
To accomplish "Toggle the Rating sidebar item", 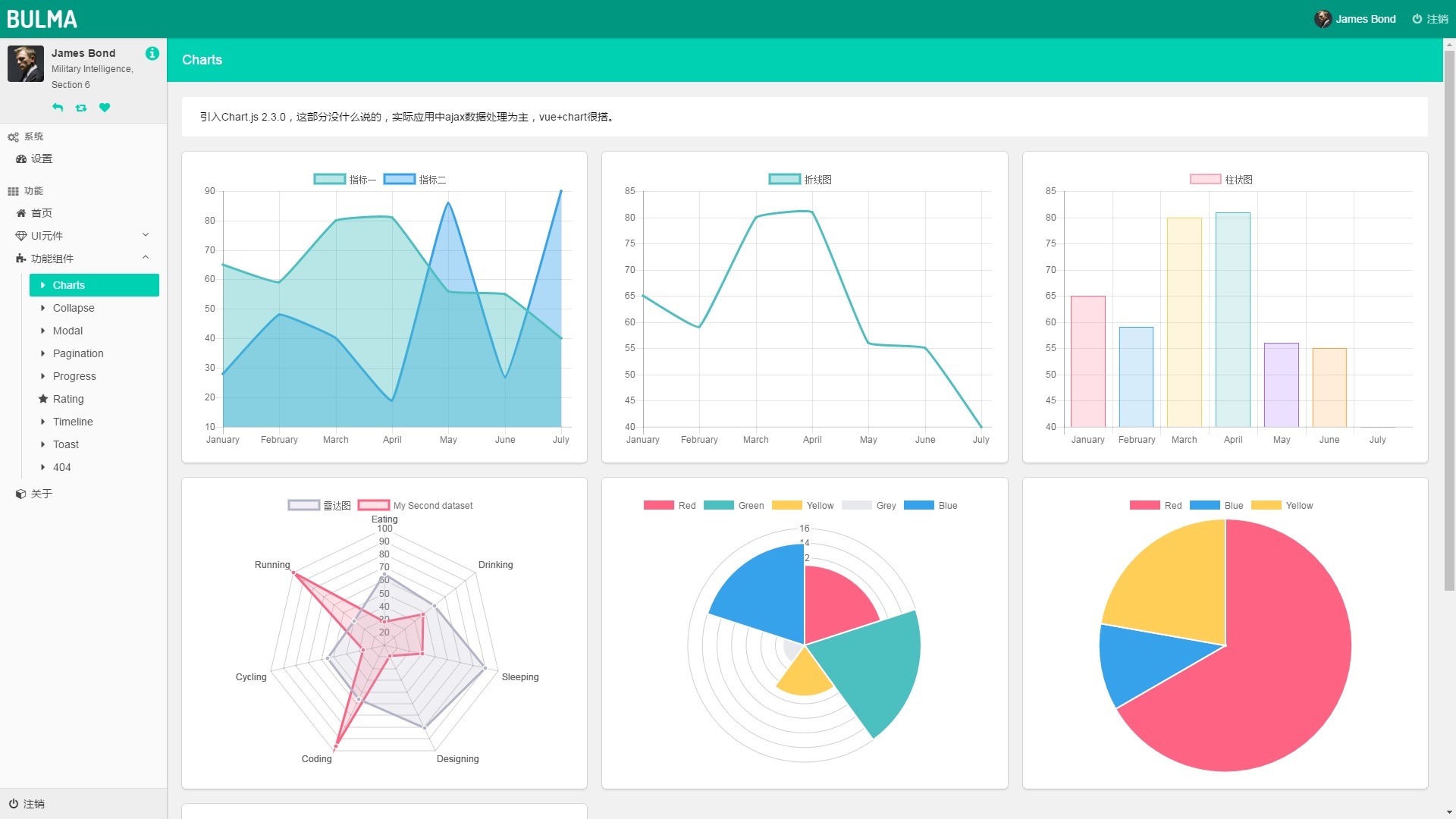I will pos(67,398).
